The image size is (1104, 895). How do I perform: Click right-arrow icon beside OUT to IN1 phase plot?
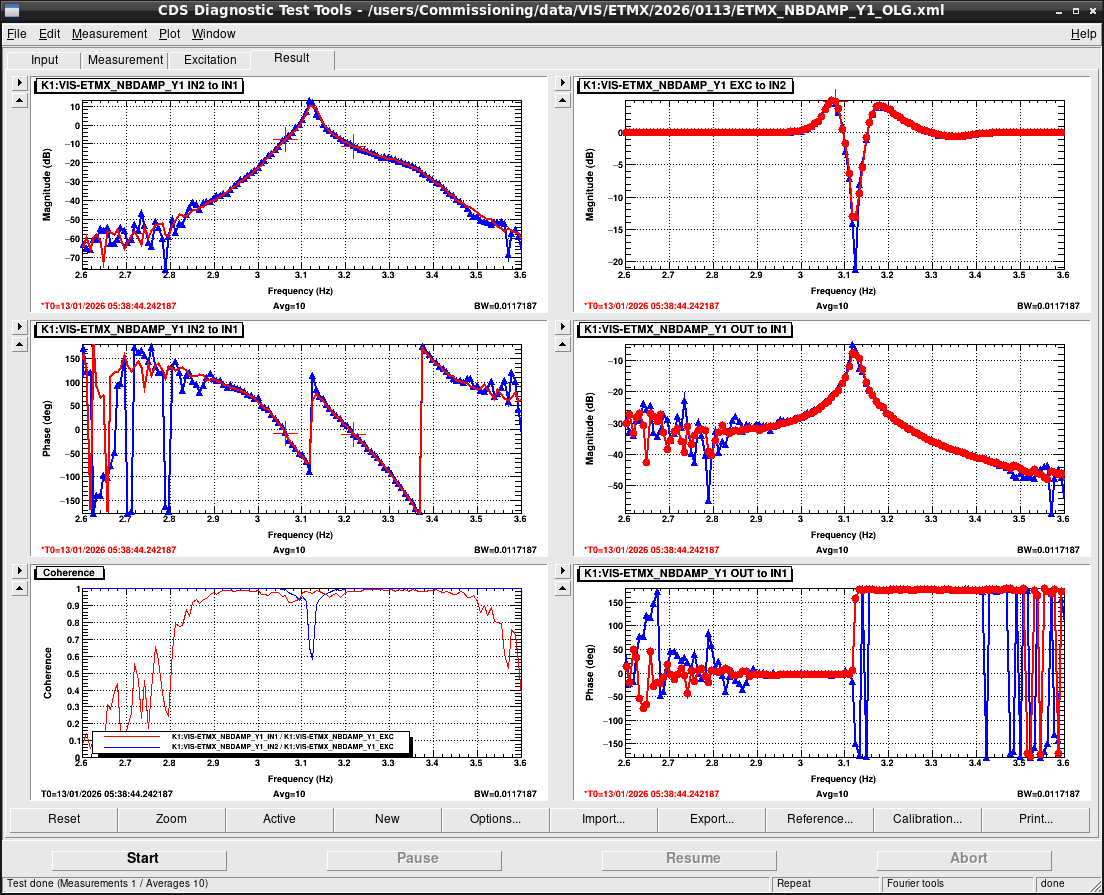562,571
